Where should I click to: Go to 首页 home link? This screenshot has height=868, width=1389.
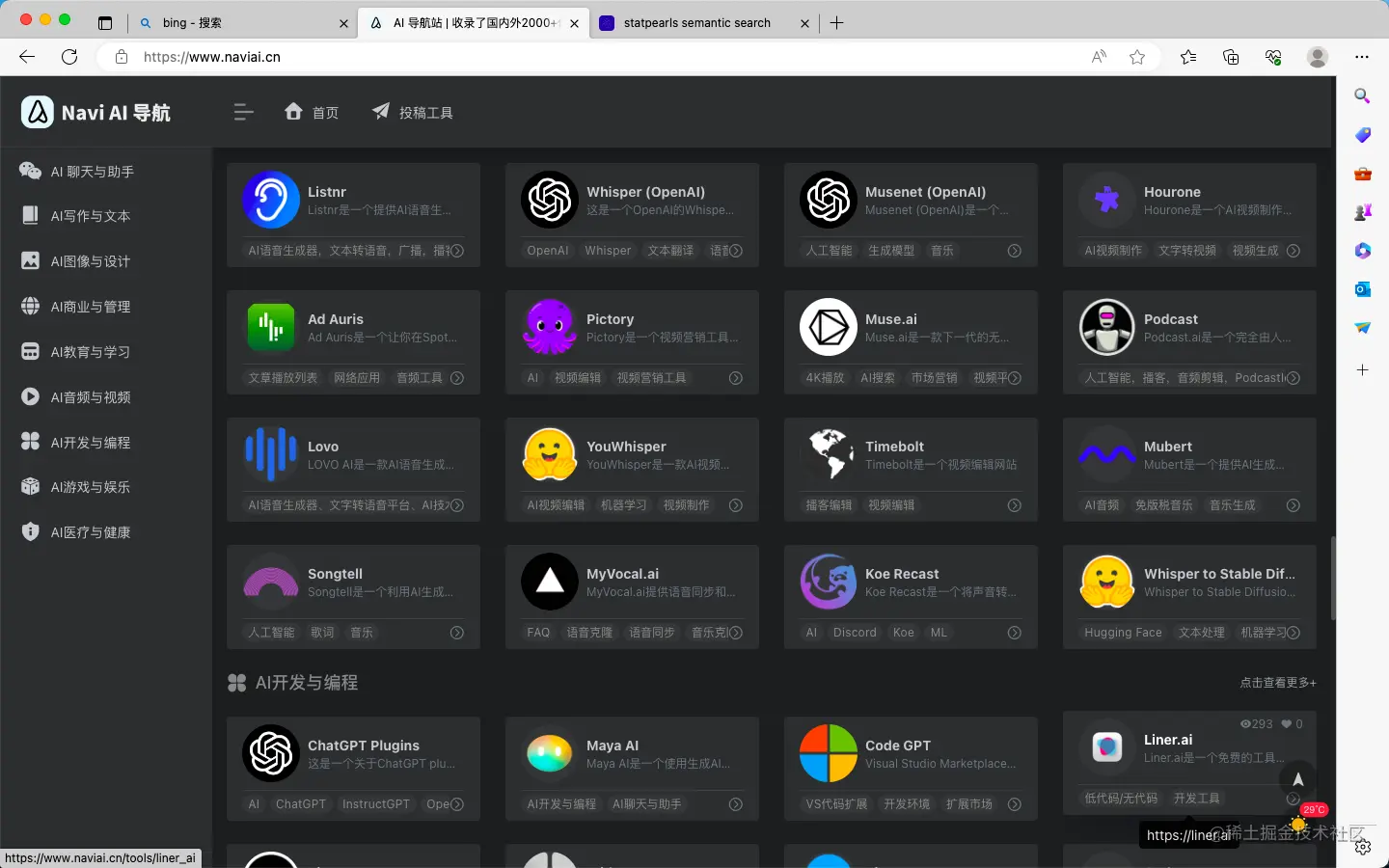coord(312,113)
